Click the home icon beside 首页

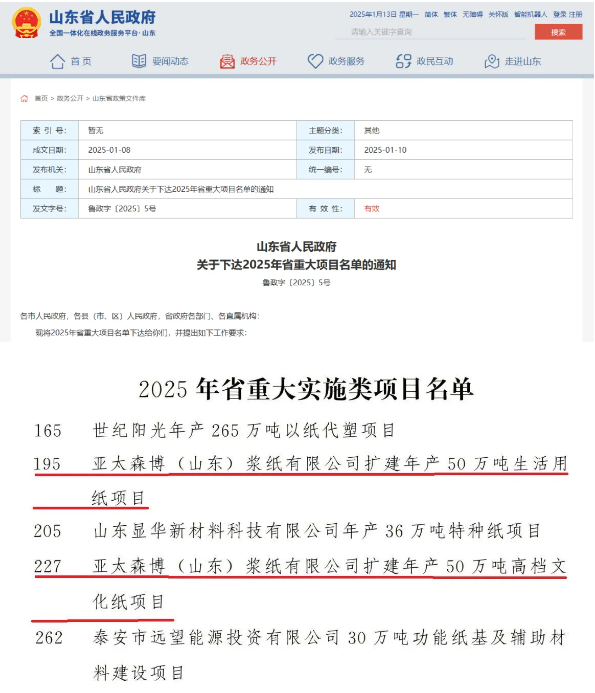tap(57, 61)
